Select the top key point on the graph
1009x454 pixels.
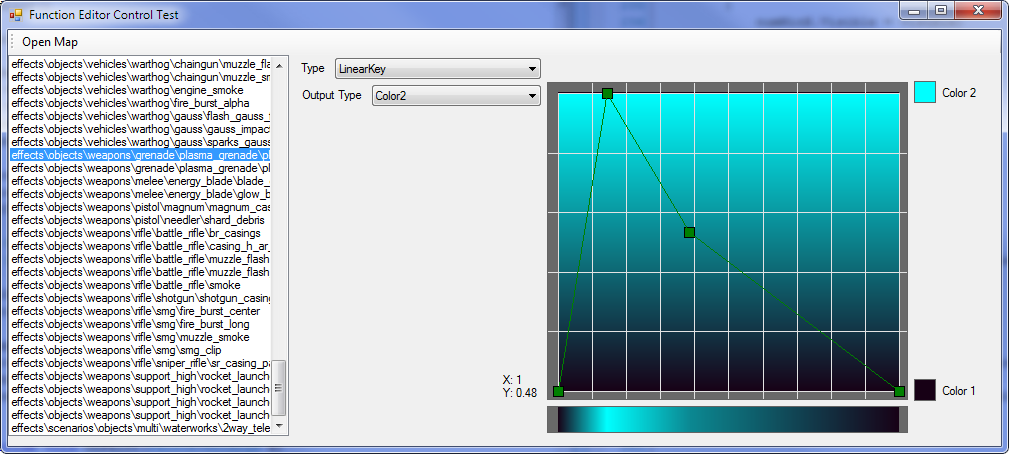pos(607,93)
